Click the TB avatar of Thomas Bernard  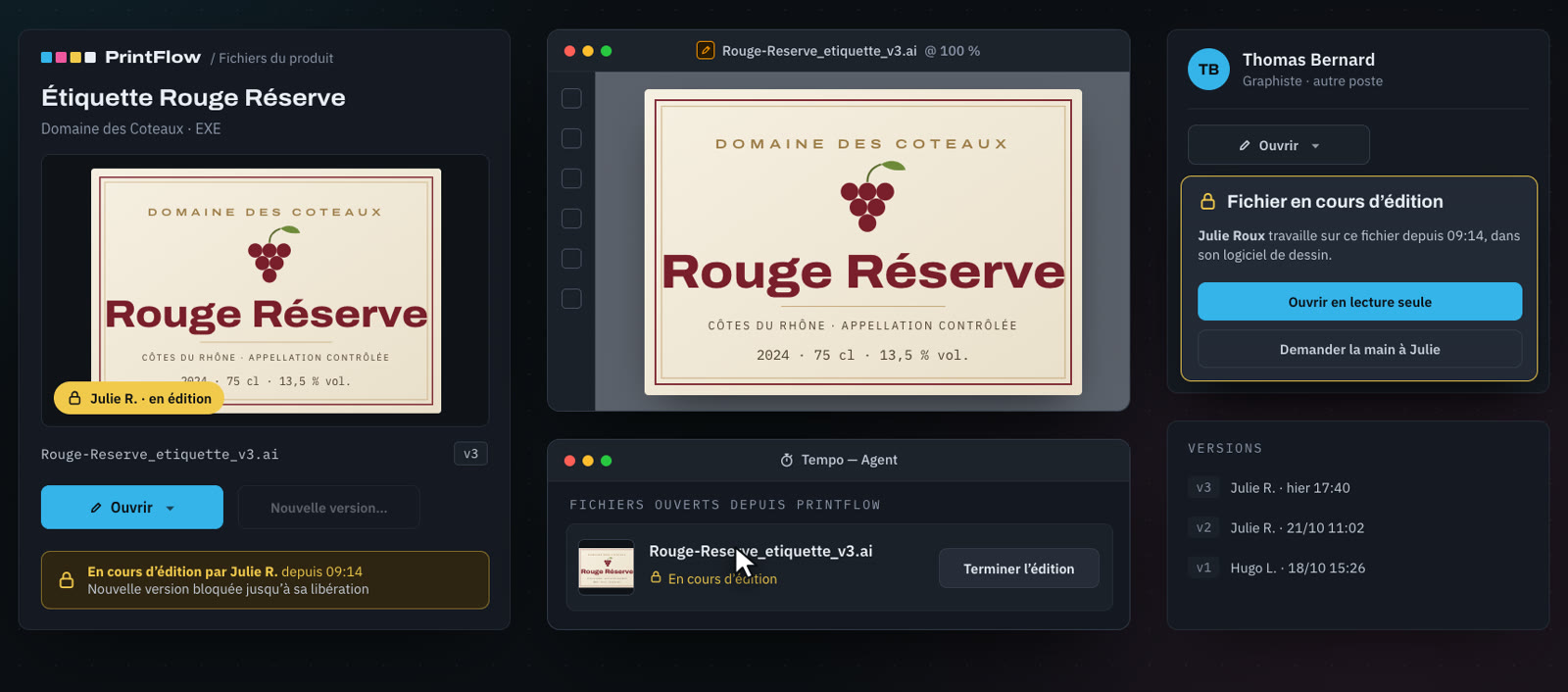coord(1208,70)
